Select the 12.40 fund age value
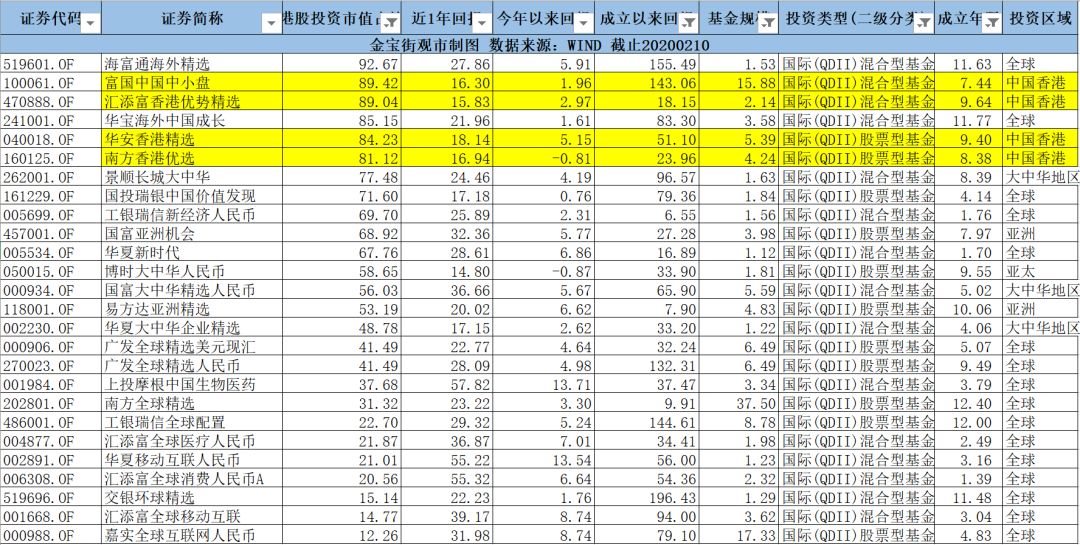Image resolution: width=1080 pixels, height=545 pixels. click(968, 402)
